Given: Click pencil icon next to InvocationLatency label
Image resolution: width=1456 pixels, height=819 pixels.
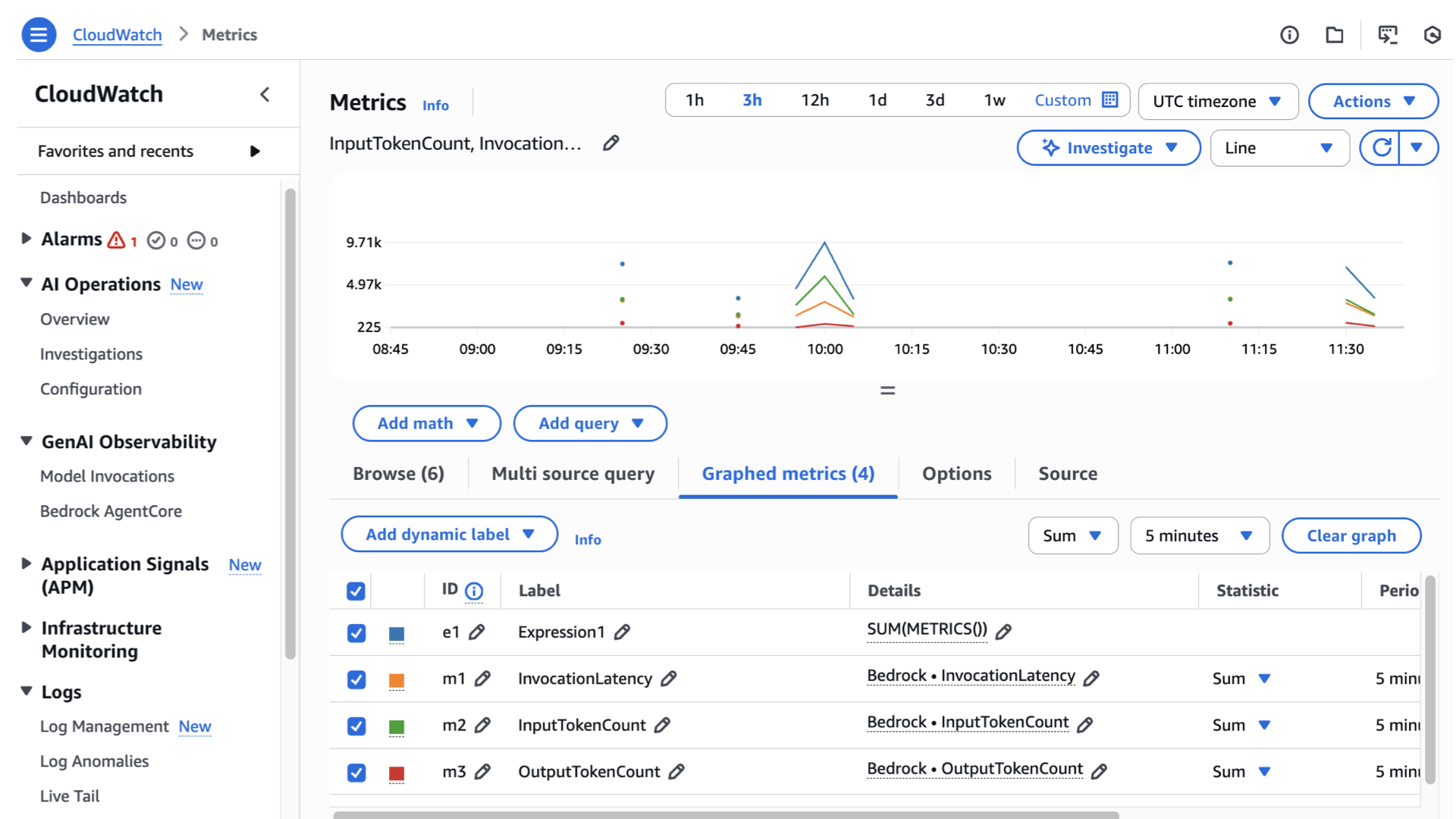Looking at the screenshot, I should (x=668, y=679).
